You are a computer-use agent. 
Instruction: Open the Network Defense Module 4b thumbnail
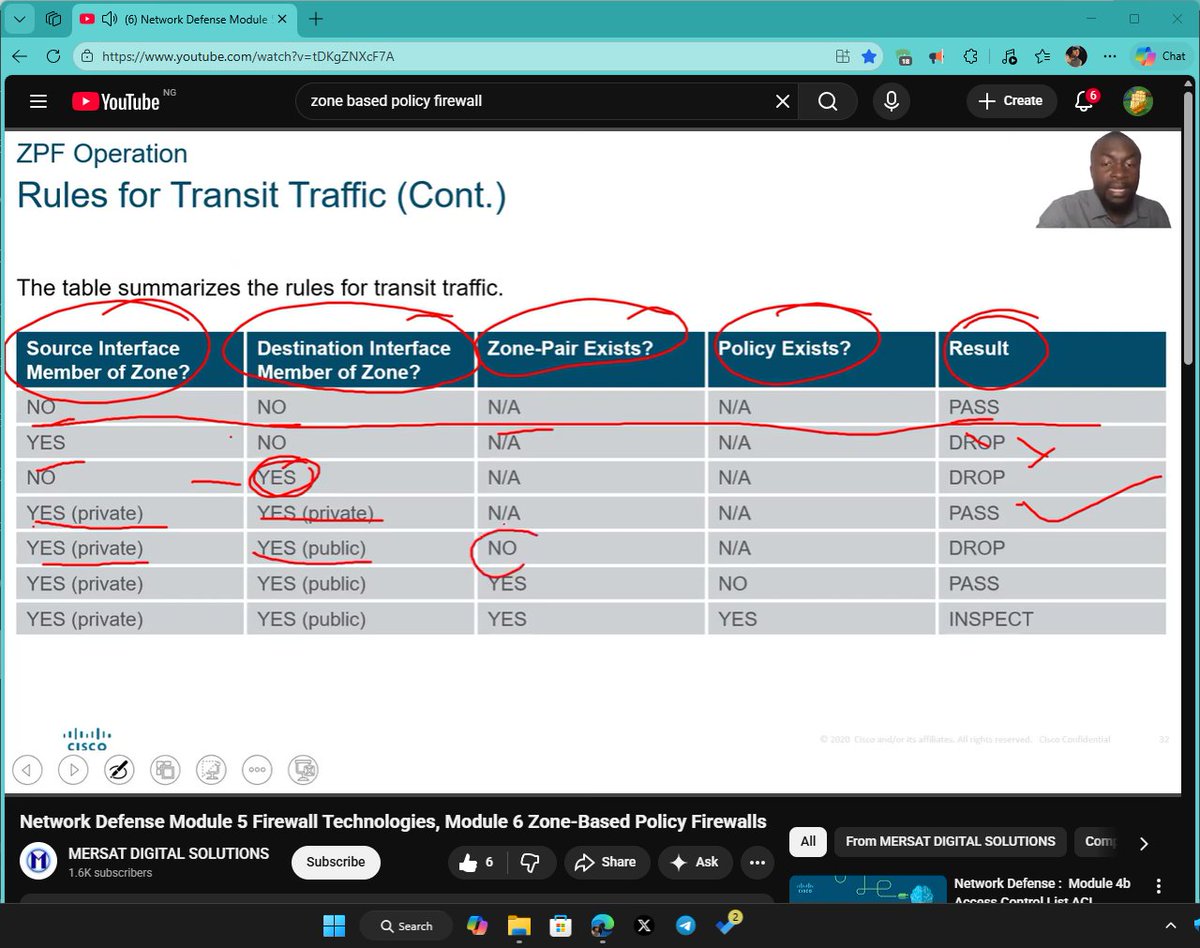click(868, 888)
